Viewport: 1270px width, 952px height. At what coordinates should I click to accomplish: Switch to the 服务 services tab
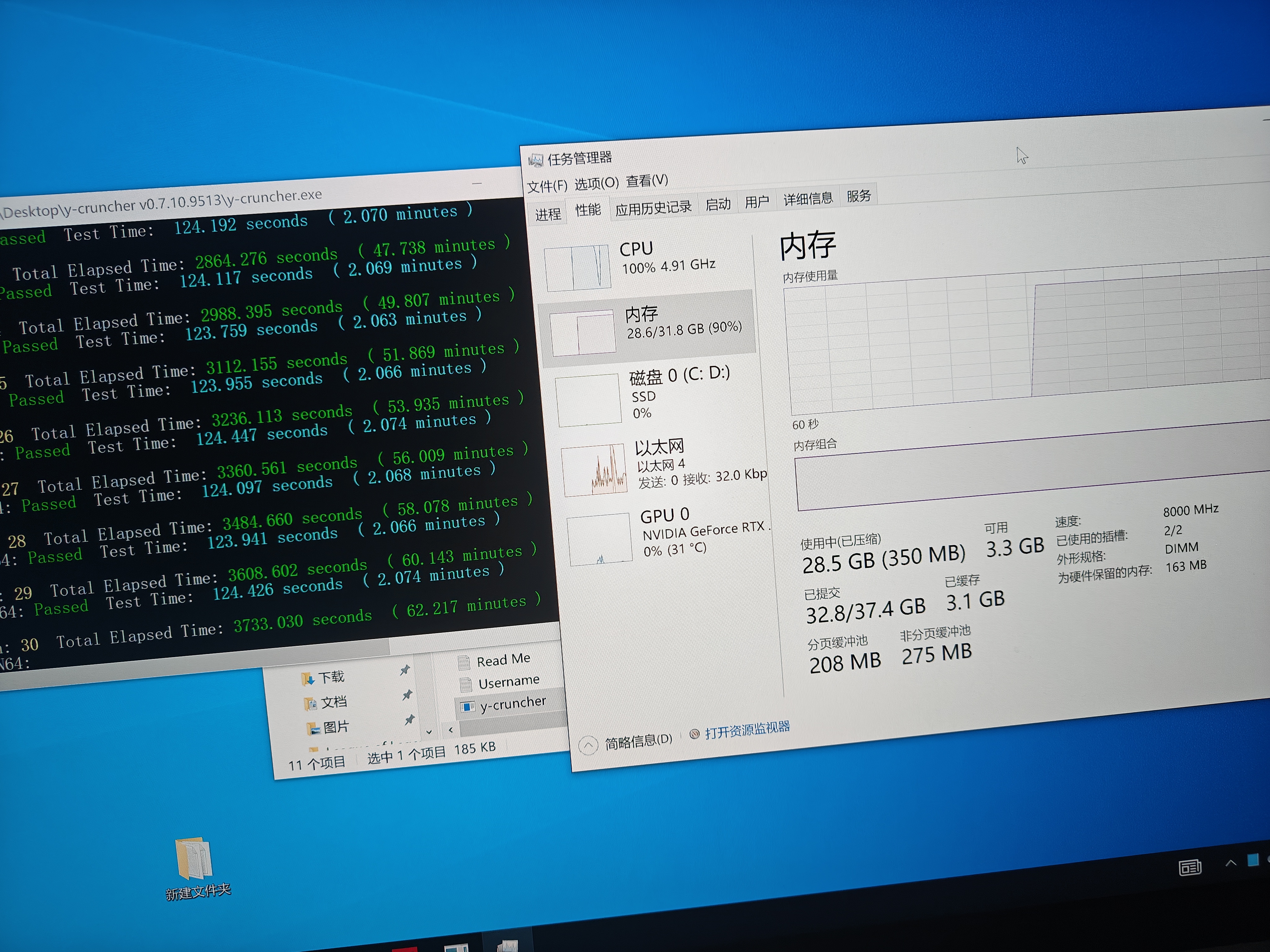[858, 196]
